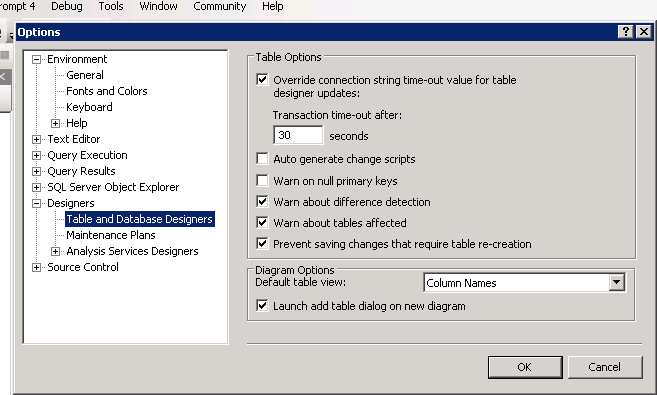
Task: Open the Default table view dropdown
Action: coord(616,283)
